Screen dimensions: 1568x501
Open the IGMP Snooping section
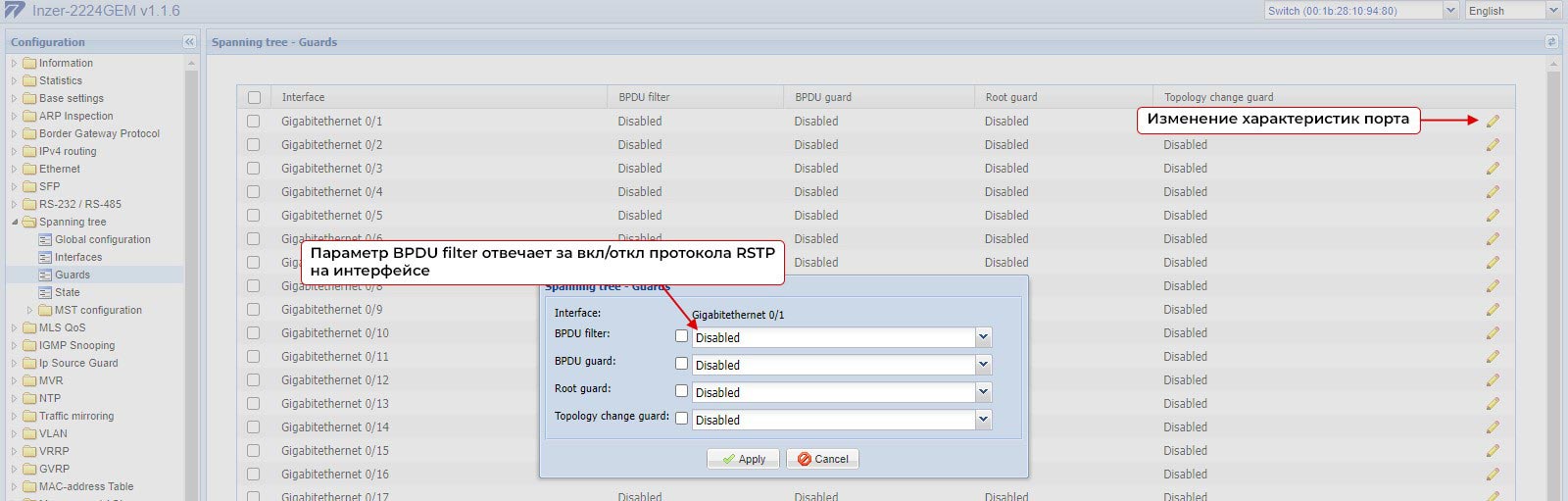point(76,346)
